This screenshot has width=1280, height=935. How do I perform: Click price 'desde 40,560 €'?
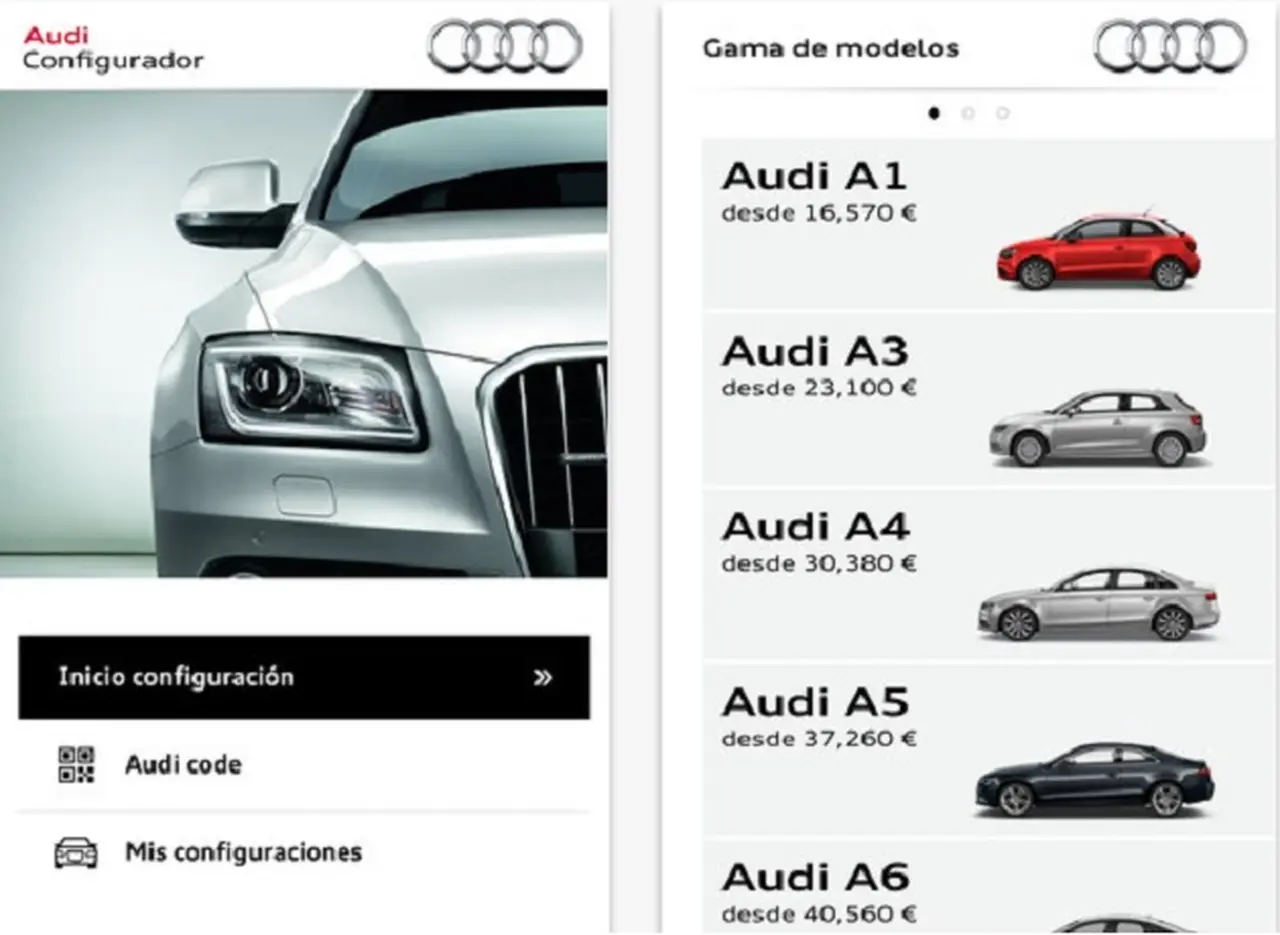click(819, 914)
